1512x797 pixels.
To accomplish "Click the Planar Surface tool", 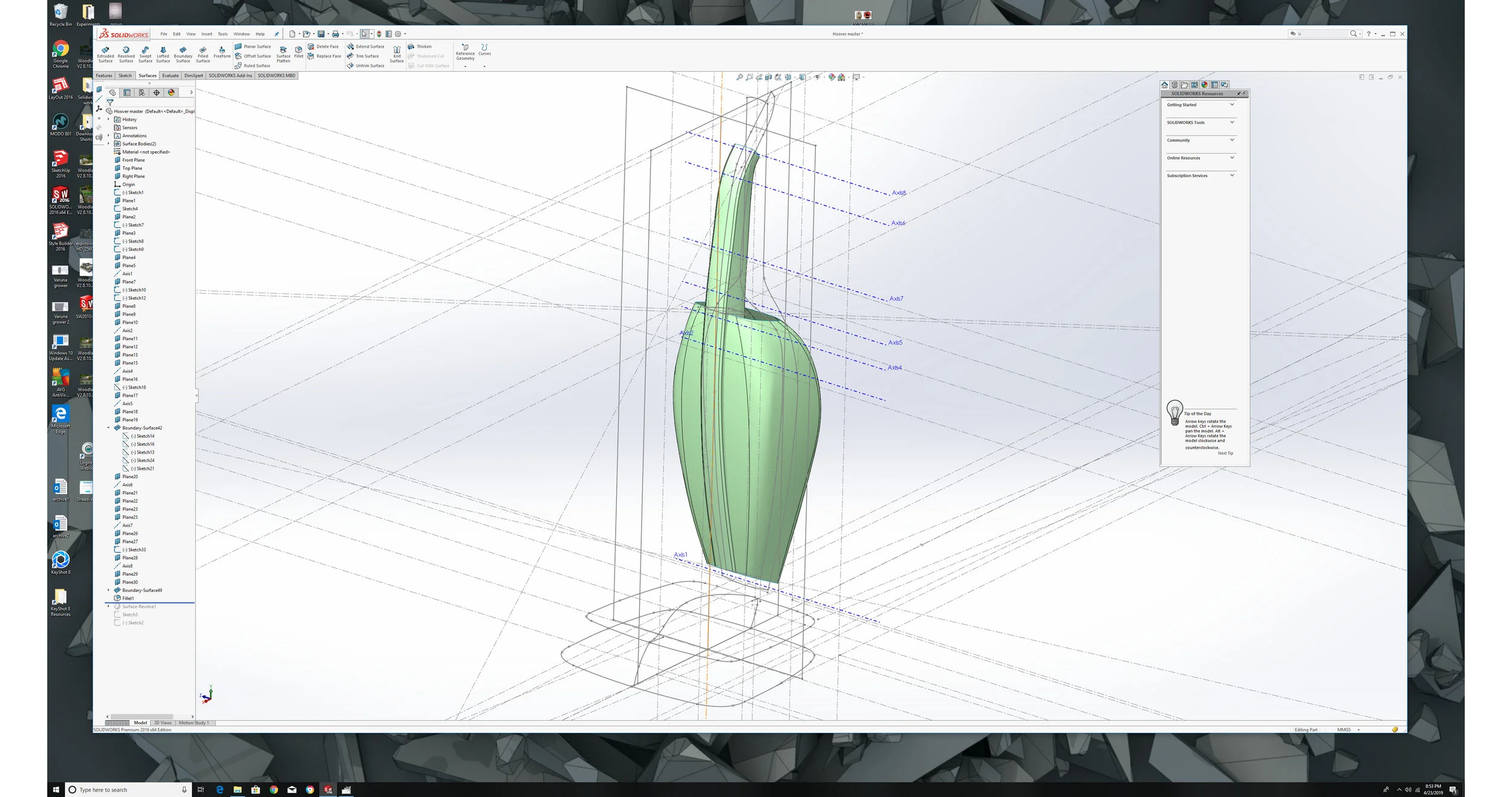I will click(253, 47).
